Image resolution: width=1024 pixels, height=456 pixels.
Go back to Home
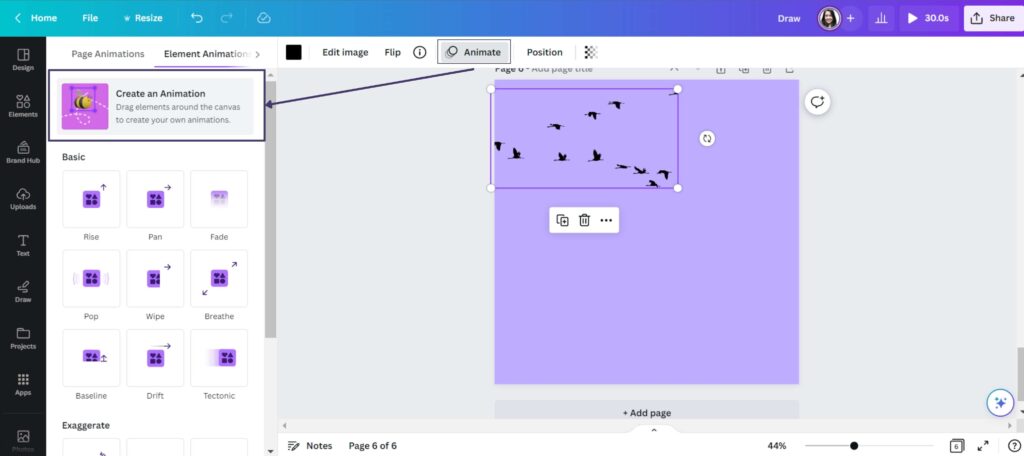coord(36,18)
